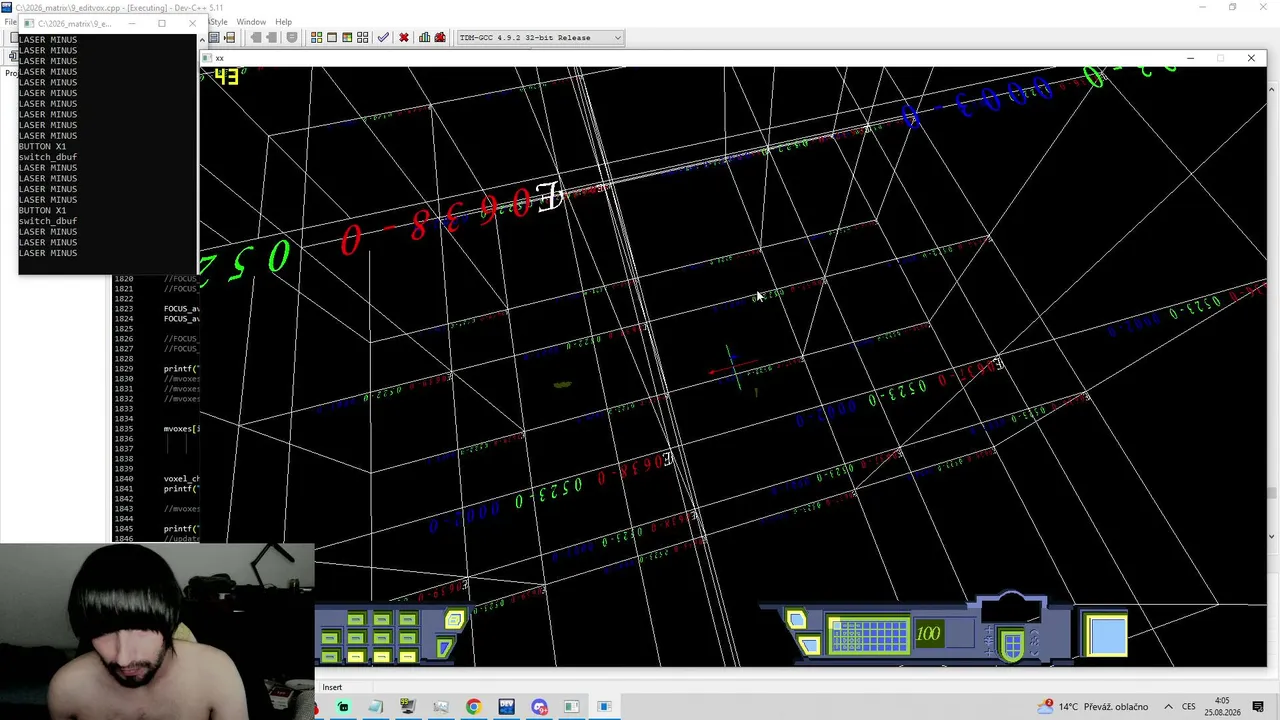1280x720 pixels.
Task: Click the shield-shaped grid icon in HUD
Action: [1011, 643]
